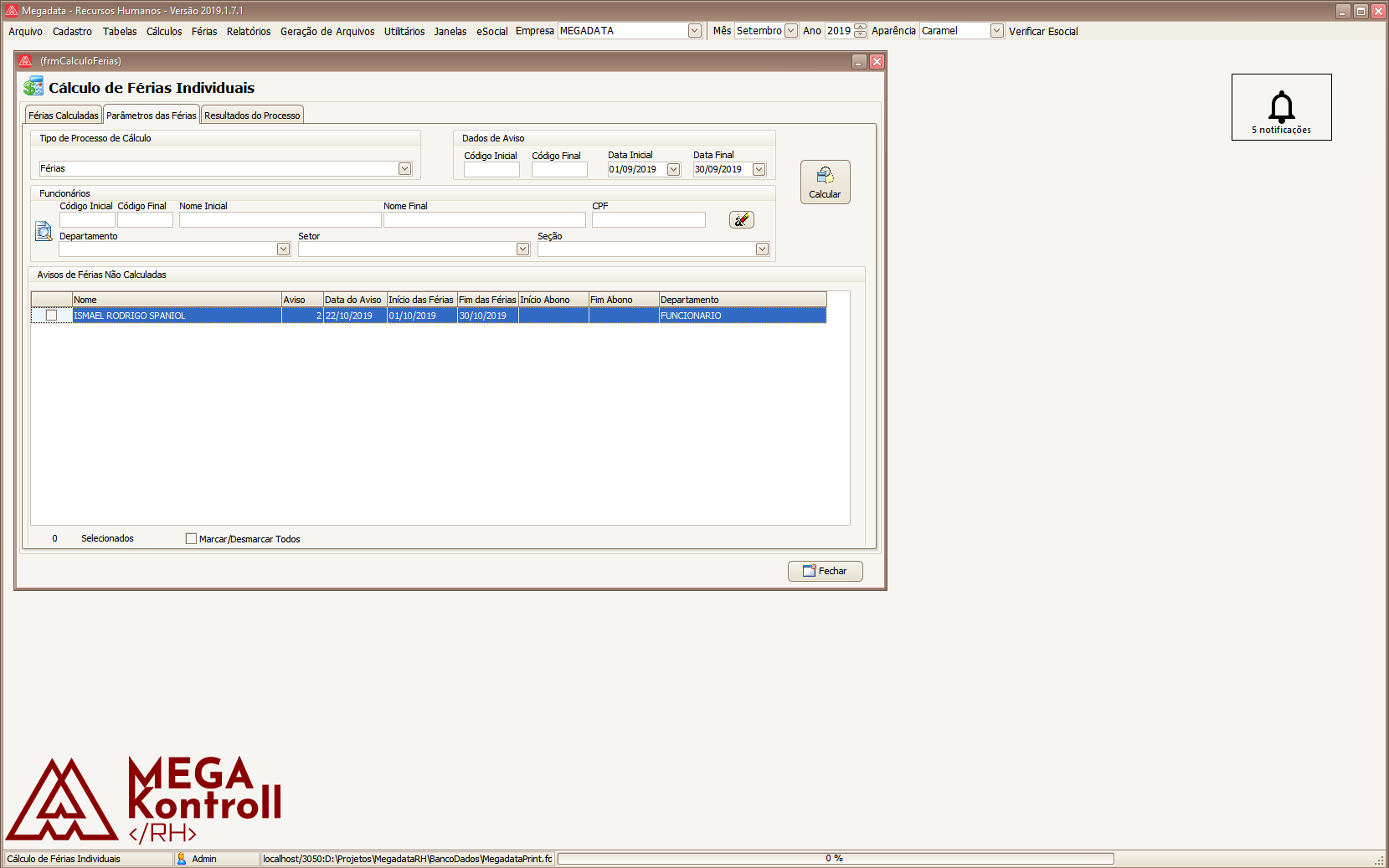Click the MegaKontroll RH logo
Image resolution: width=1389 pixels, height=868 pixels.
143,799
